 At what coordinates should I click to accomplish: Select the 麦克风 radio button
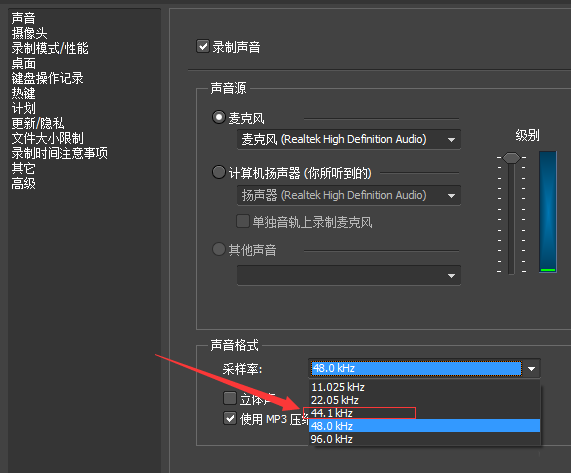(x=218, y=117)
